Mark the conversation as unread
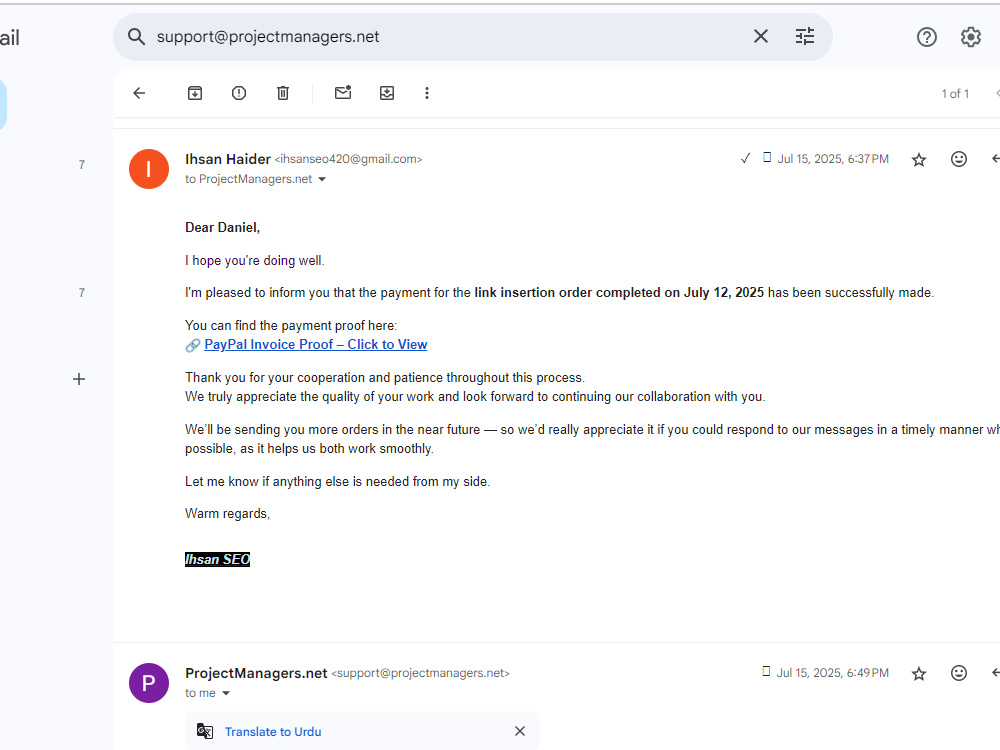Screen dimensions: 1000x750 click(x=343, y=92)
